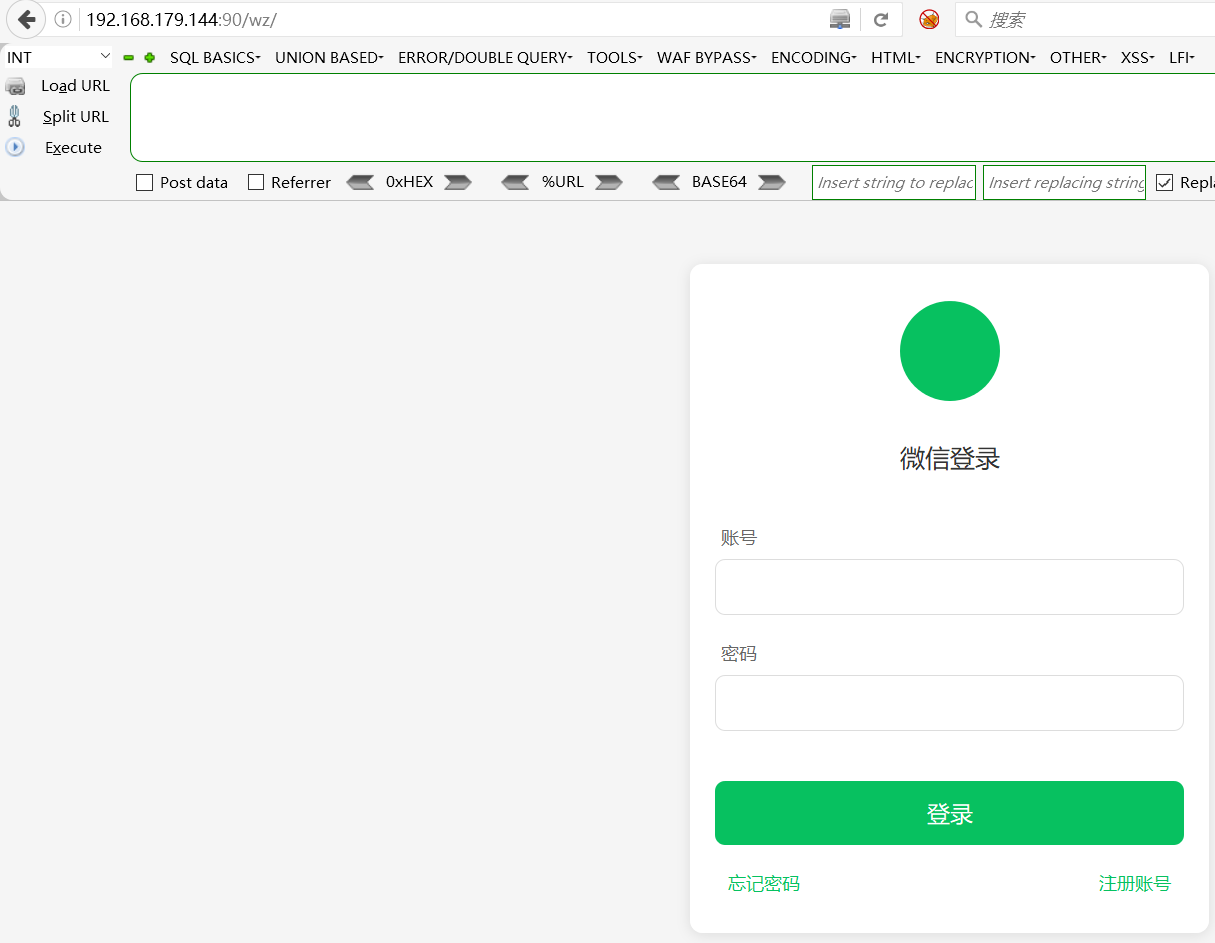Open the TOOLS menu
Viewport: 1215px width, 943px height.
(615, 57)
